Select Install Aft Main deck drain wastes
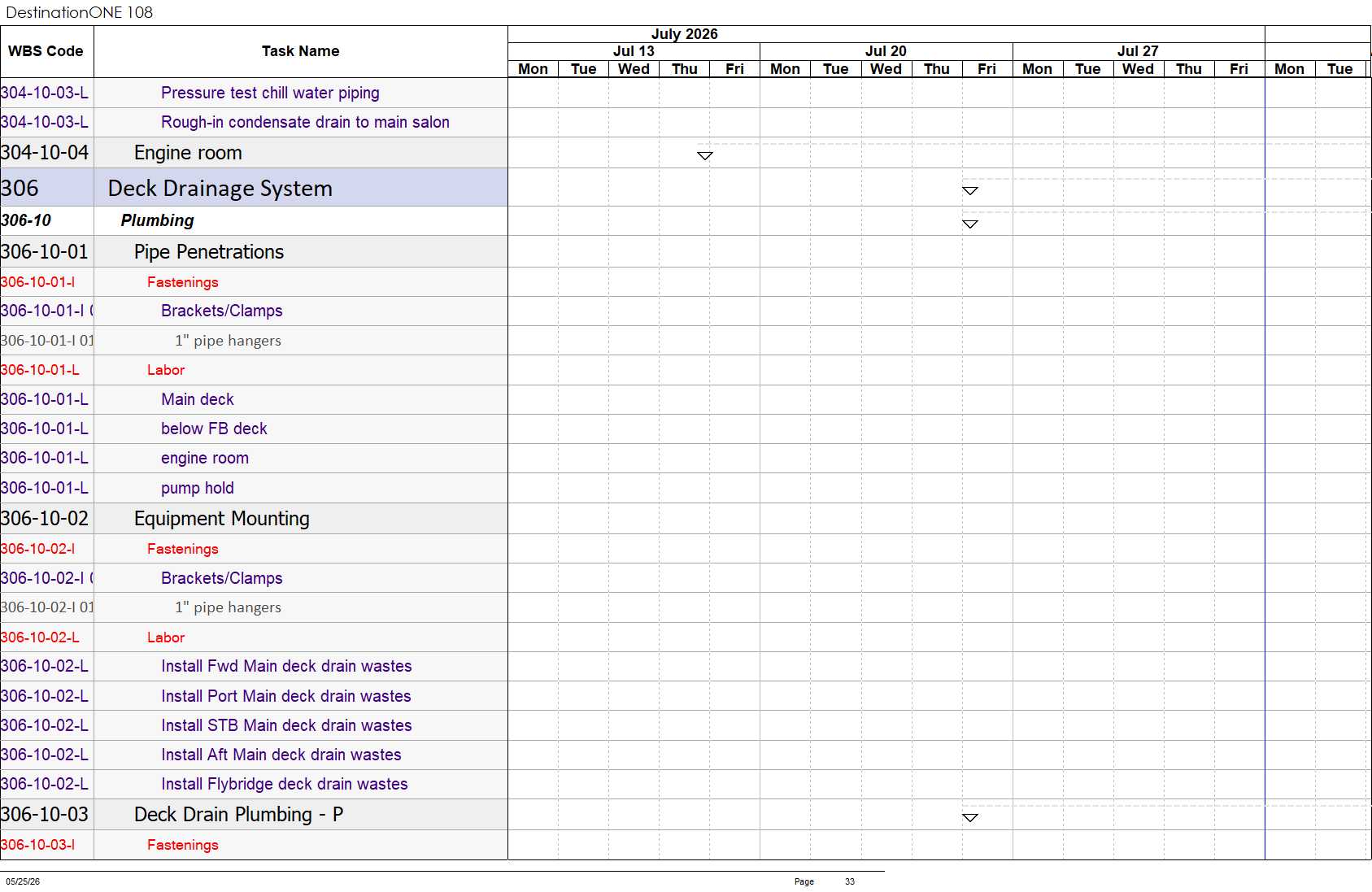Viewport: 1372px width, 892px height. click(x=281, y=755)
